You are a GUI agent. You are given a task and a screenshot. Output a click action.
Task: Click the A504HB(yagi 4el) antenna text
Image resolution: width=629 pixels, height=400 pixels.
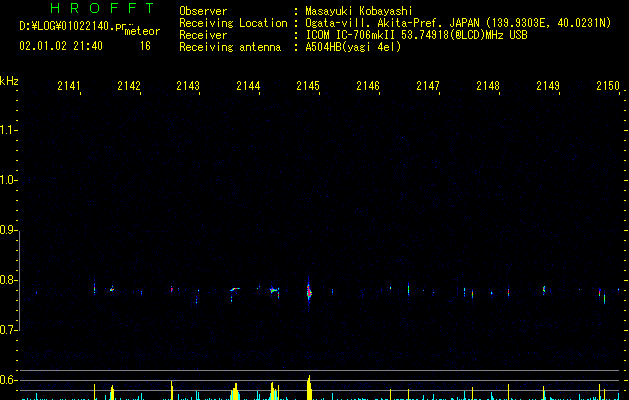click(x=353, y=47)
